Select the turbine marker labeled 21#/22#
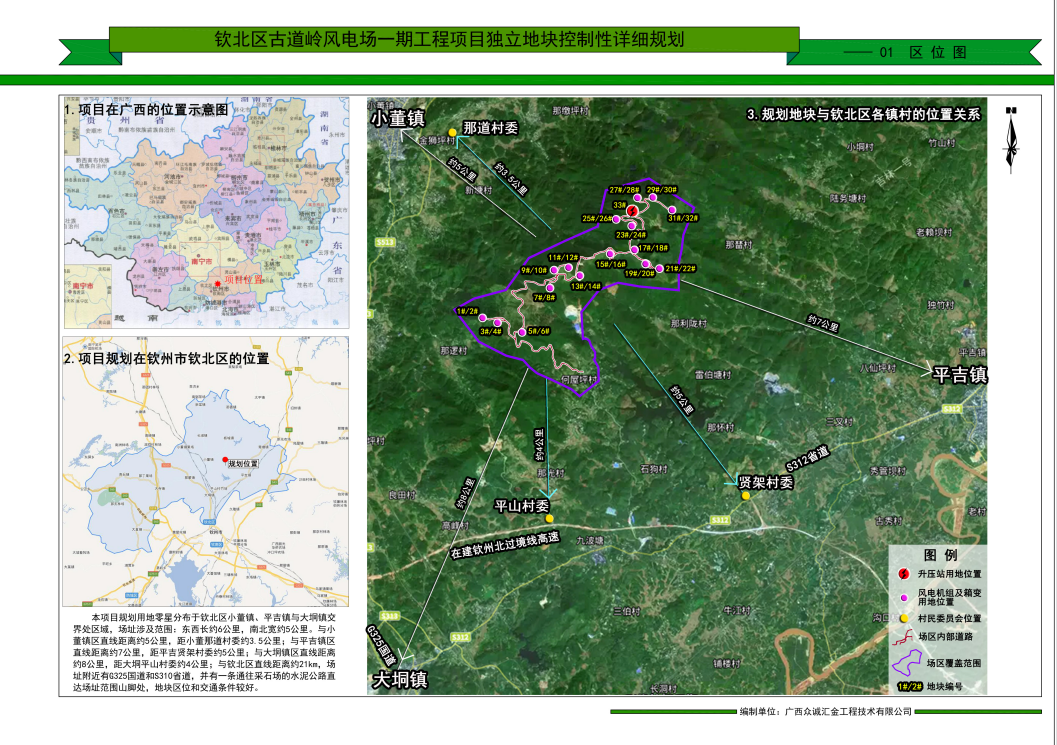The image size is (1057, 745). tap(660, 268)
